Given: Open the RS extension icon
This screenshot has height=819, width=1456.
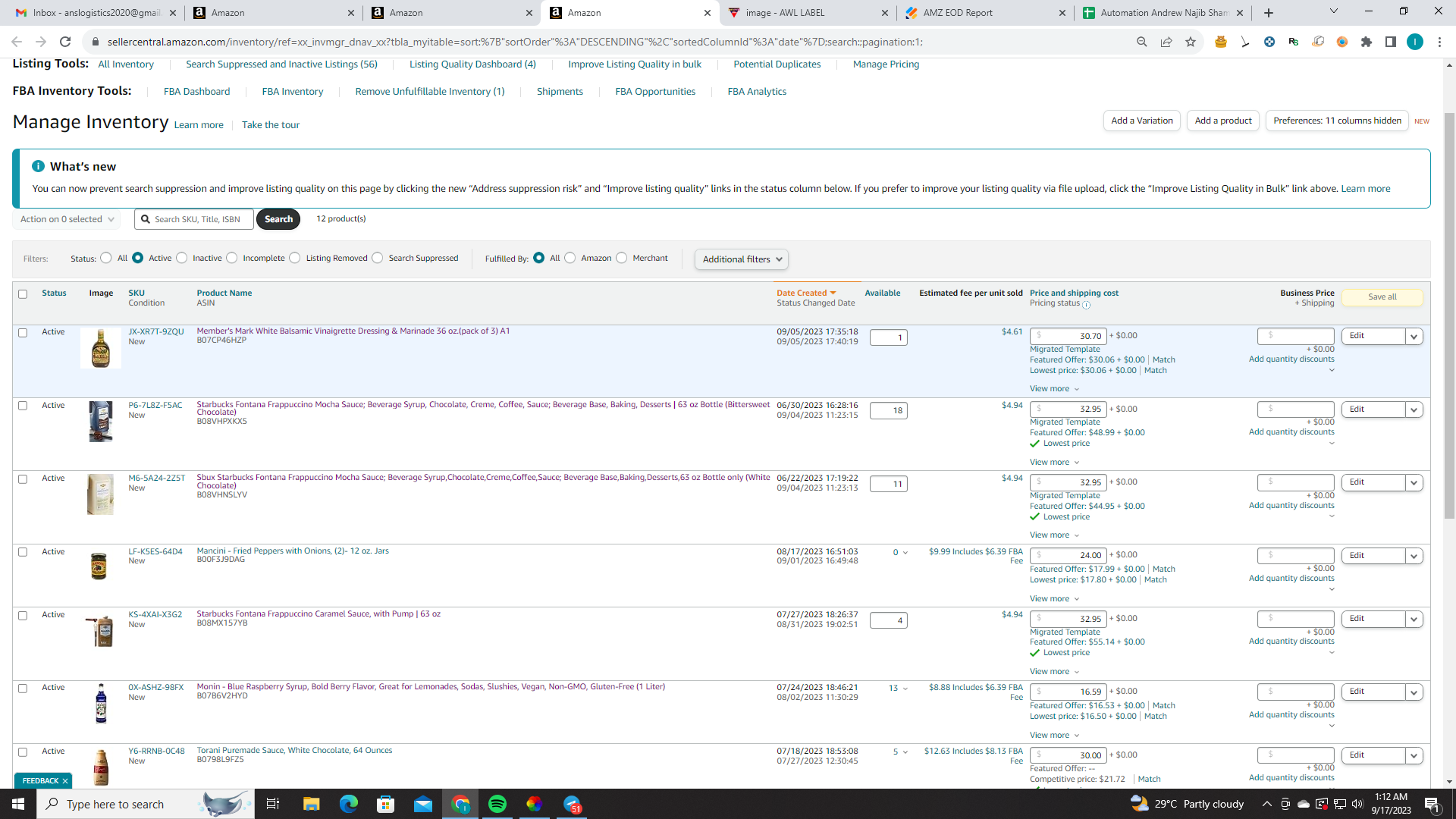Looking at the screenshot, I should [x=1294, y=42].
